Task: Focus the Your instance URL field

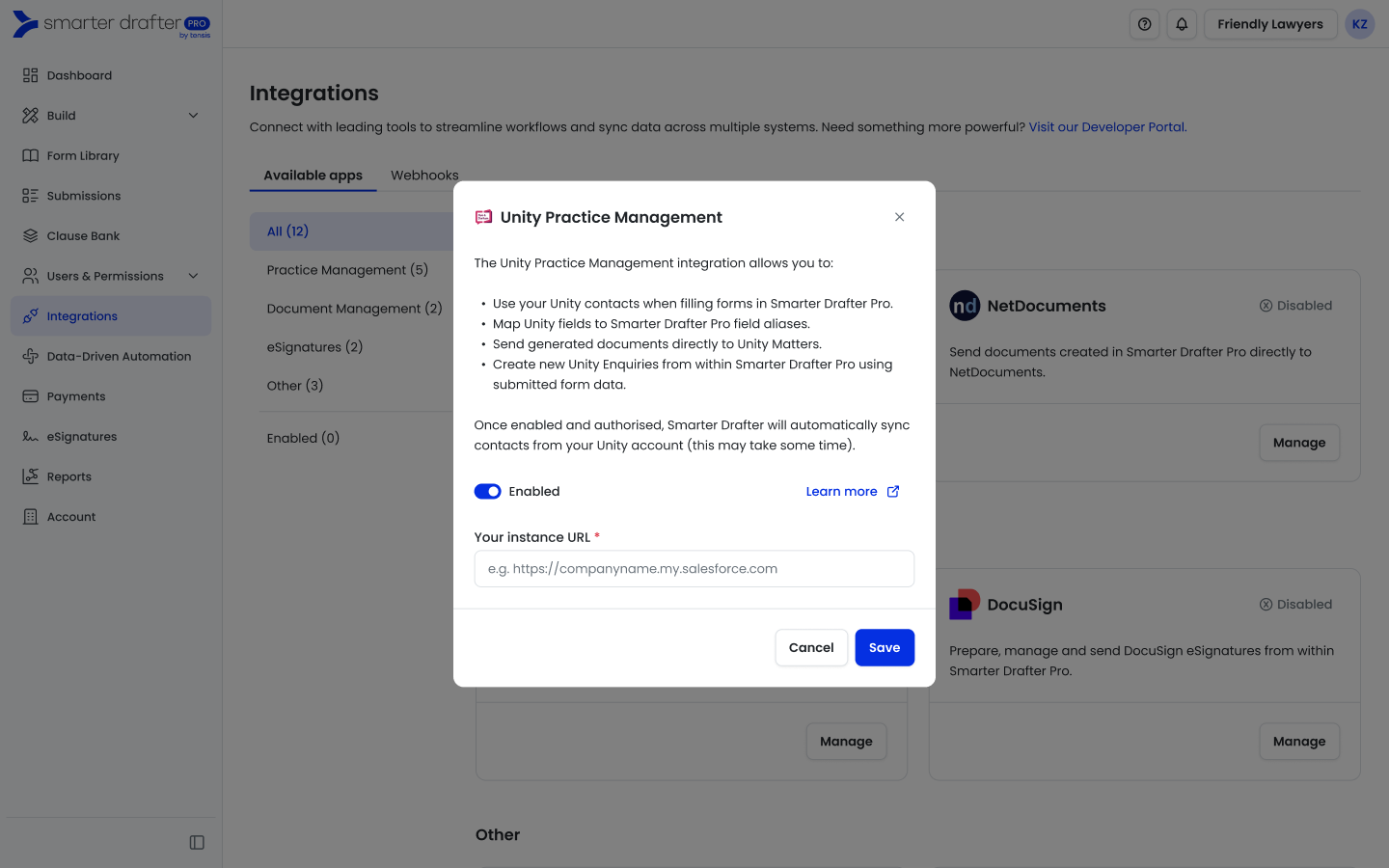Action: 694,569
